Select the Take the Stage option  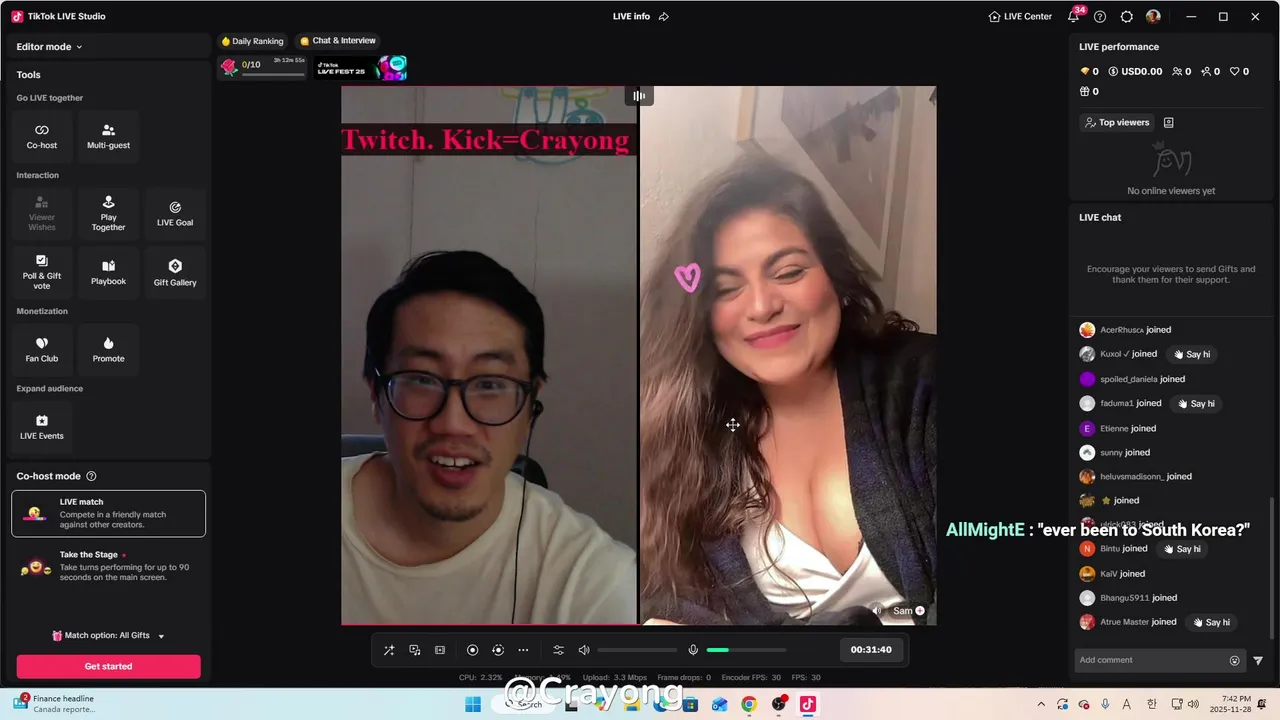click(x=108, y=567)
